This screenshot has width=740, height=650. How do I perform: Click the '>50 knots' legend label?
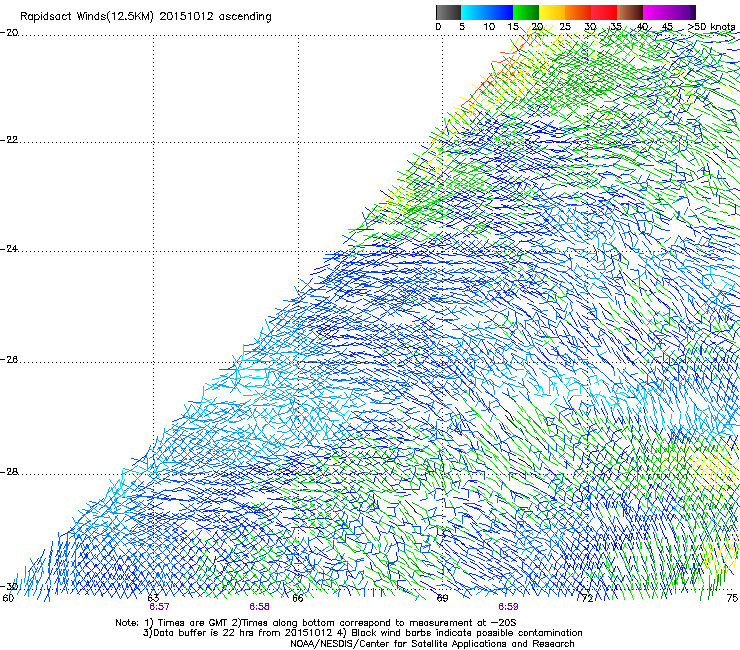[x=711, y=27]
